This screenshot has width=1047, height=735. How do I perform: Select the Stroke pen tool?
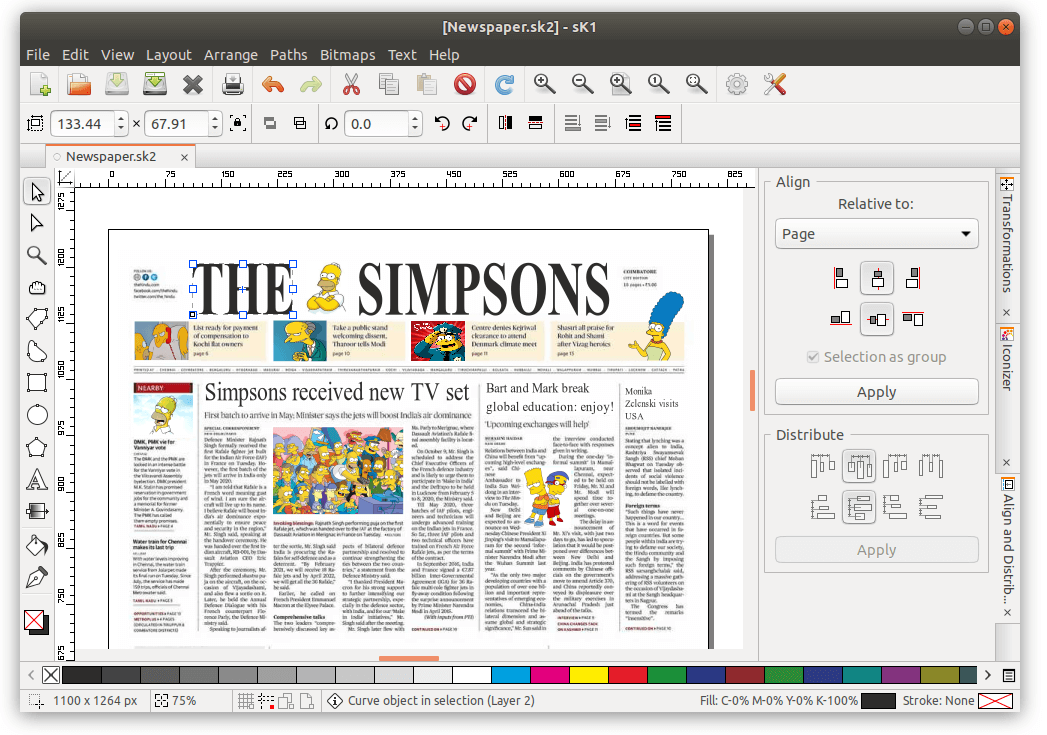coord(37,577)
